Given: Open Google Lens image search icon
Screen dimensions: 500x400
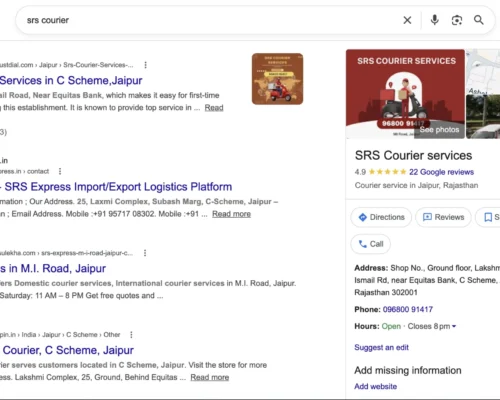Looking at the screenshot, I should coord(457,20).
